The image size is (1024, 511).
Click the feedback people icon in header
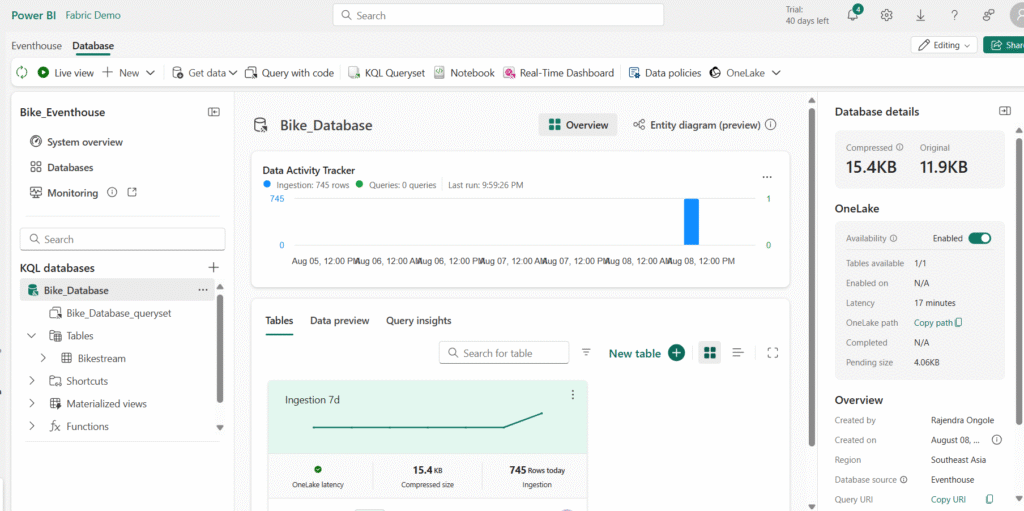click(x=989, y=16)
